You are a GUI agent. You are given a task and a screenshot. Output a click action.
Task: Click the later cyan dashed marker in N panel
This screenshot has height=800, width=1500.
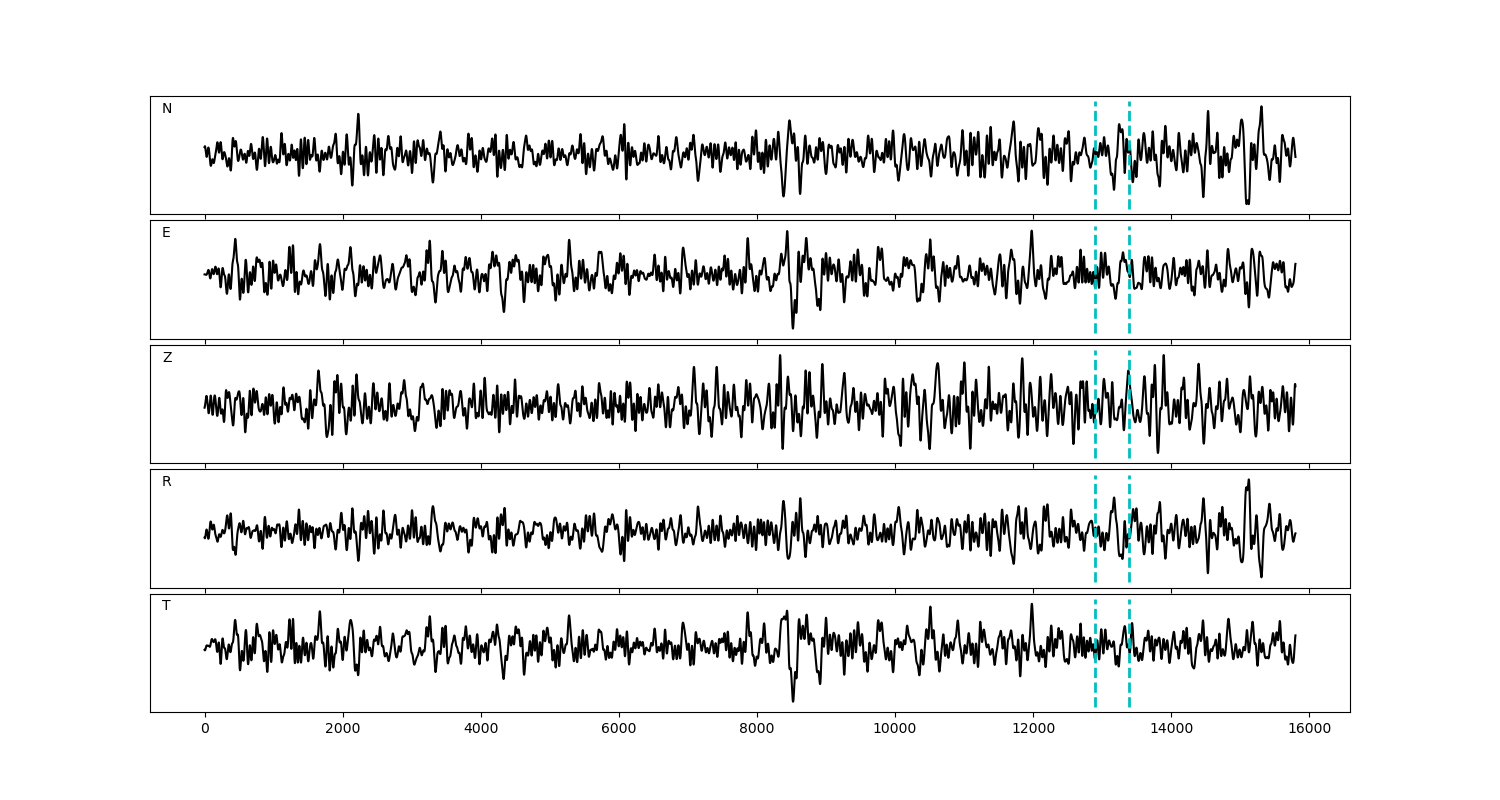pyautogui.click(x=1129, y=155)
